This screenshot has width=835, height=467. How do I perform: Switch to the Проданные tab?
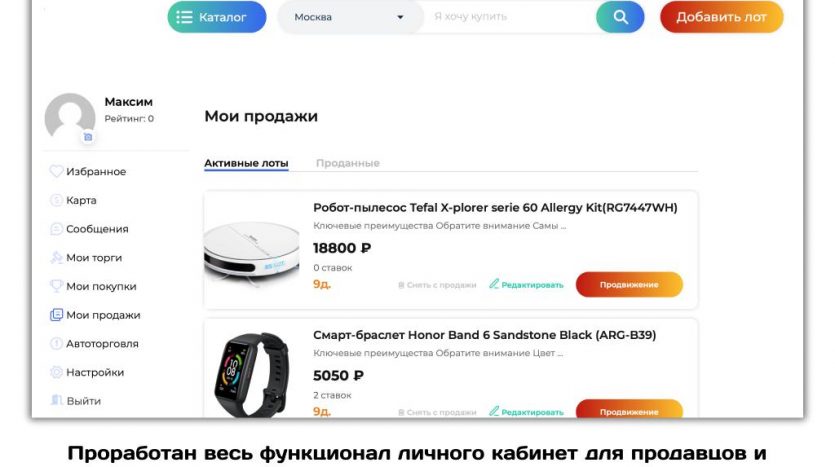tap(348, 163)
